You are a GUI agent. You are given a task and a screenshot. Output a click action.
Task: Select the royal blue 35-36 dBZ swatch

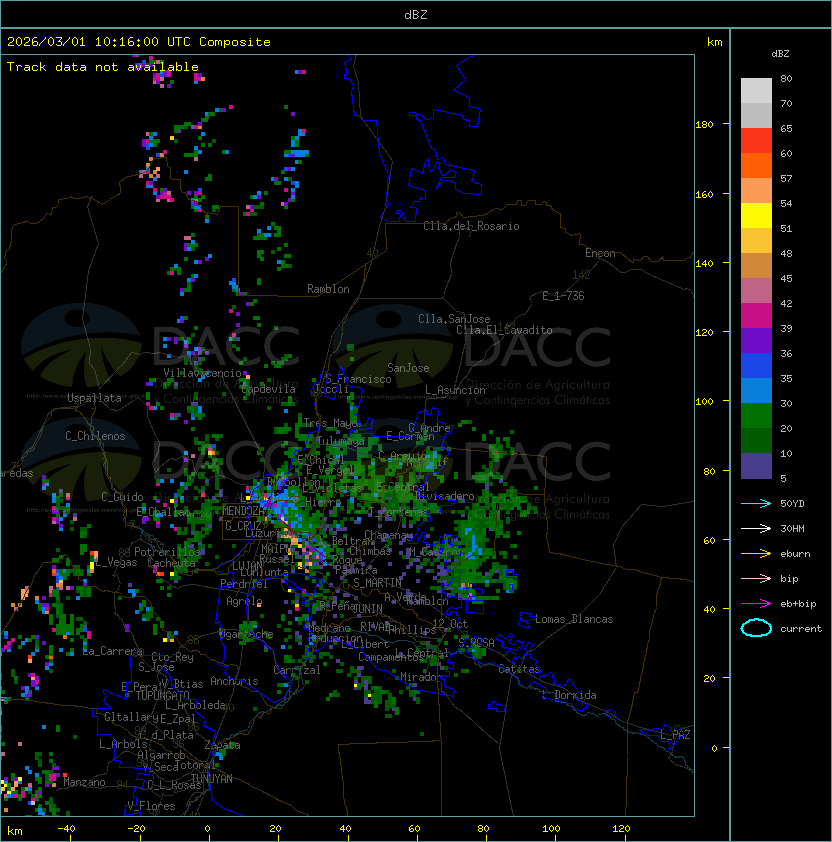click(756, 366)
